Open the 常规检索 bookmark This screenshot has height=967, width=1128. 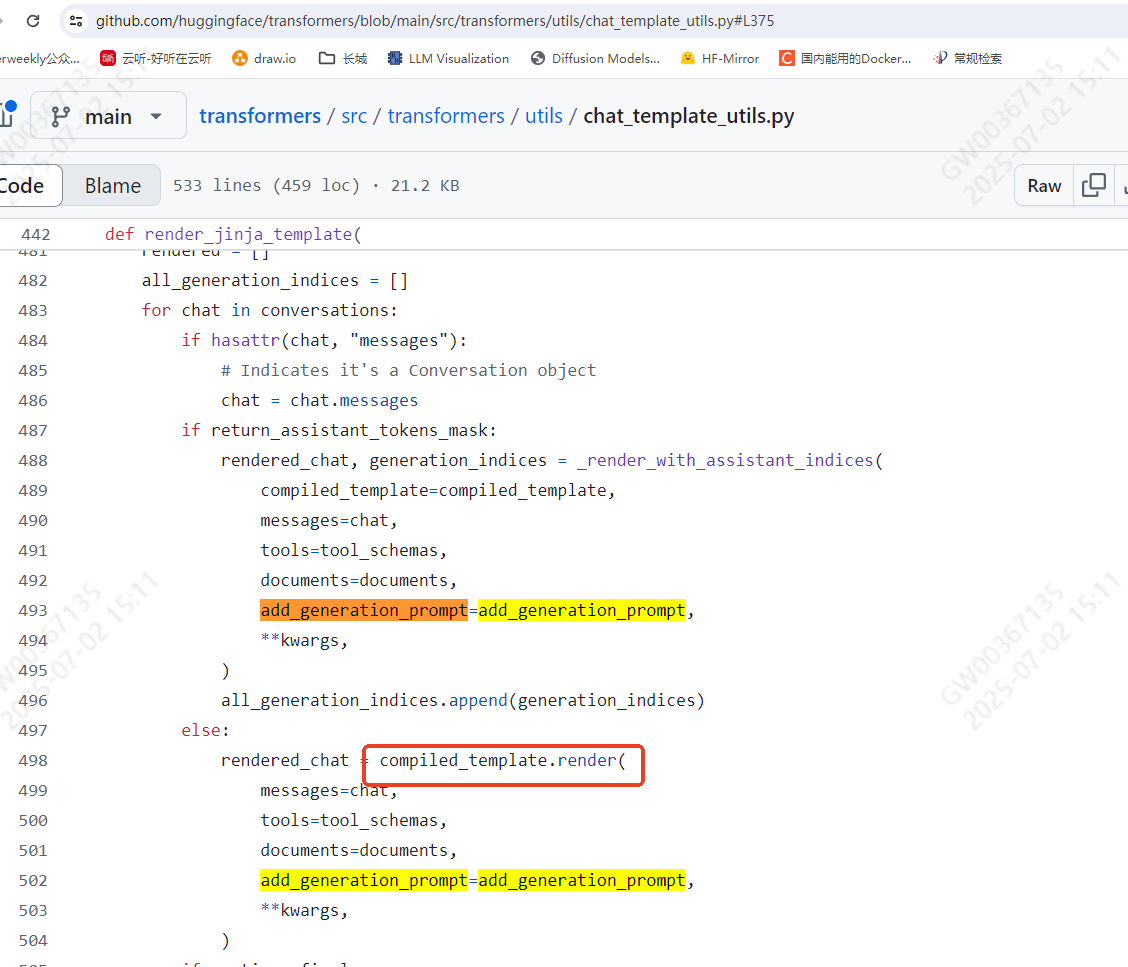[x=967, y=58]
